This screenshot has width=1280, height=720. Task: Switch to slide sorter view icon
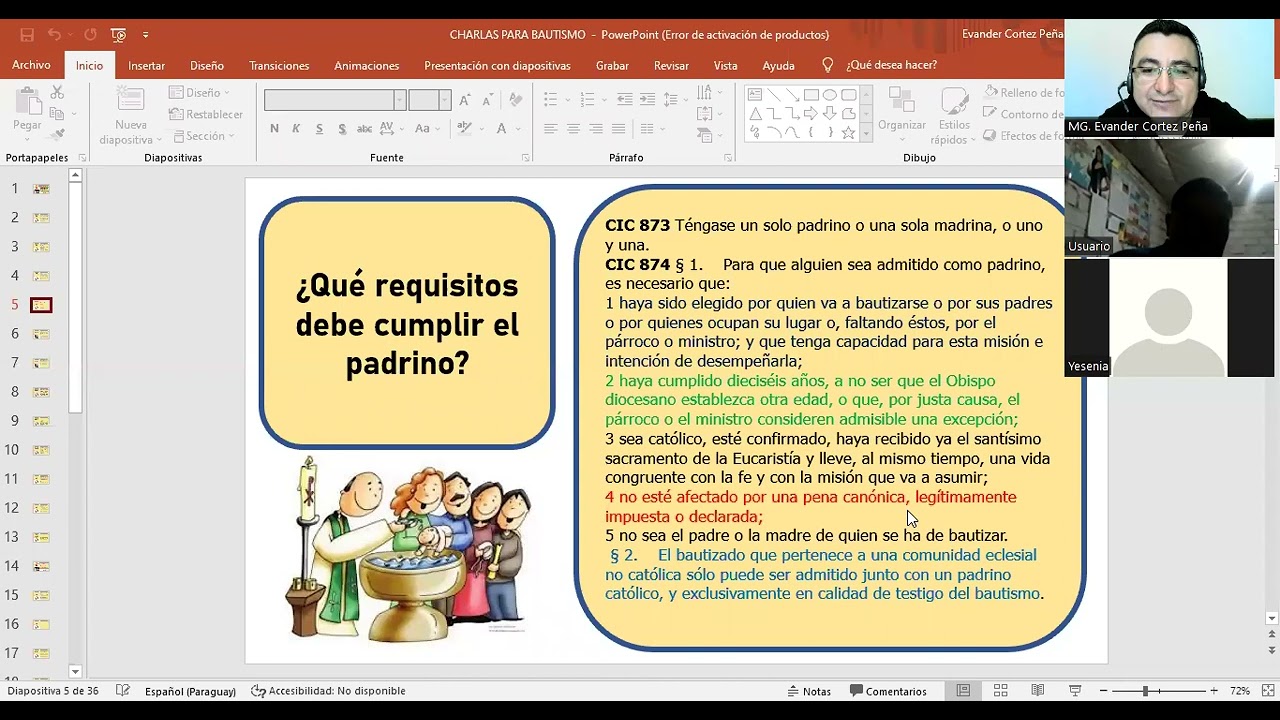pyautogui.click(x=1000, y=691)
